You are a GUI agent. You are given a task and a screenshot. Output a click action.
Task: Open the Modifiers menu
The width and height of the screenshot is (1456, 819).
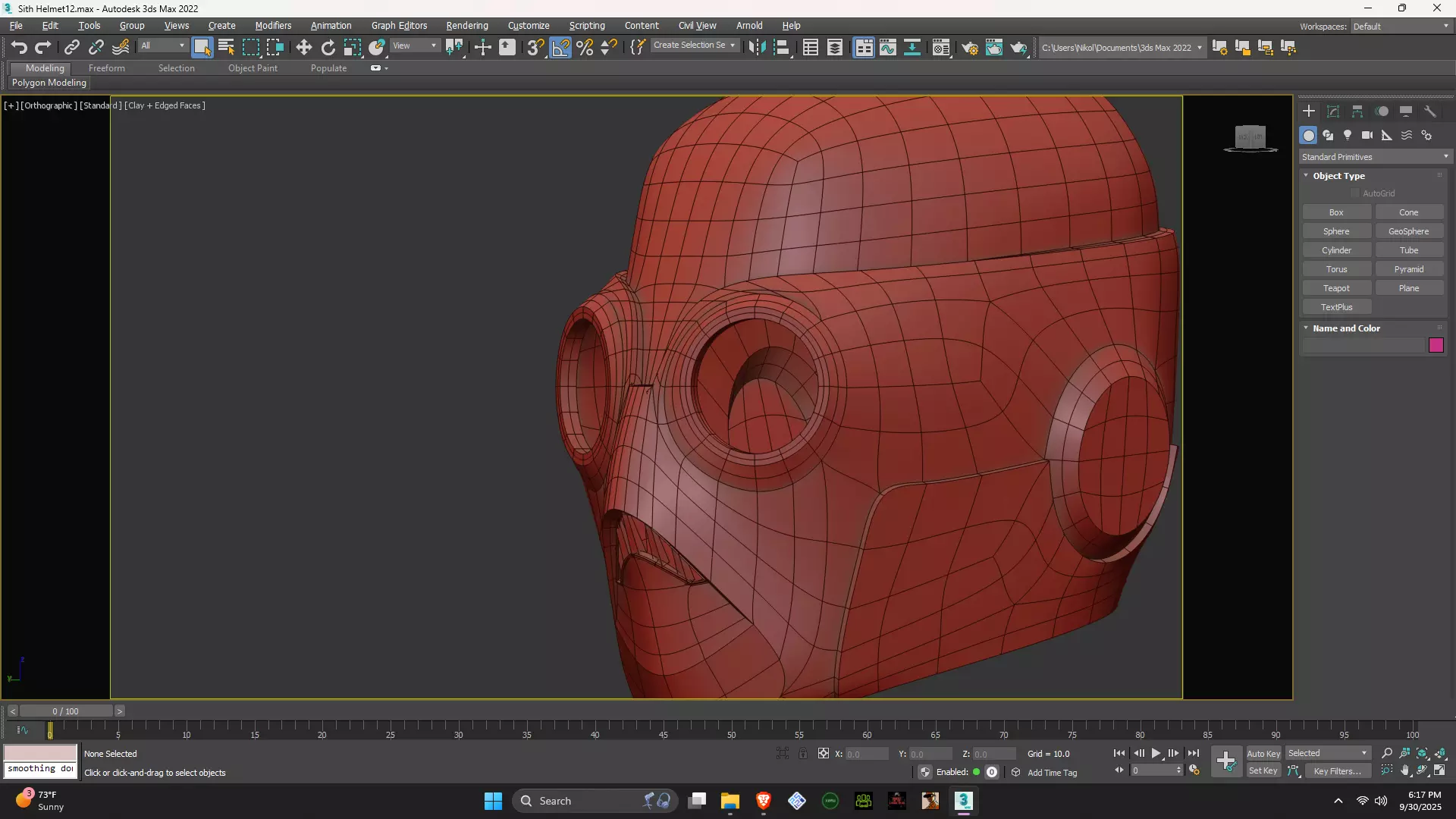pyautogui.click(x=273, y=26)
